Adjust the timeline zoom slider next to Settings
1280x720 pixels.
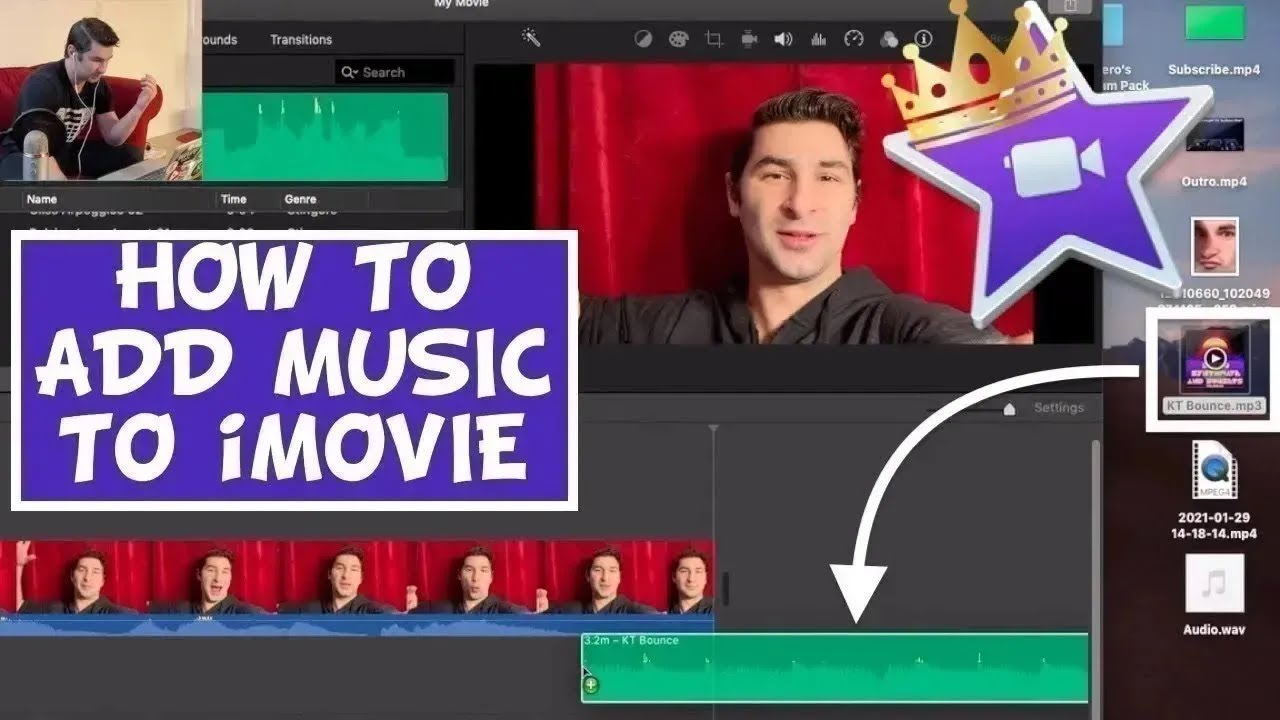click(x=1009, y=408)
